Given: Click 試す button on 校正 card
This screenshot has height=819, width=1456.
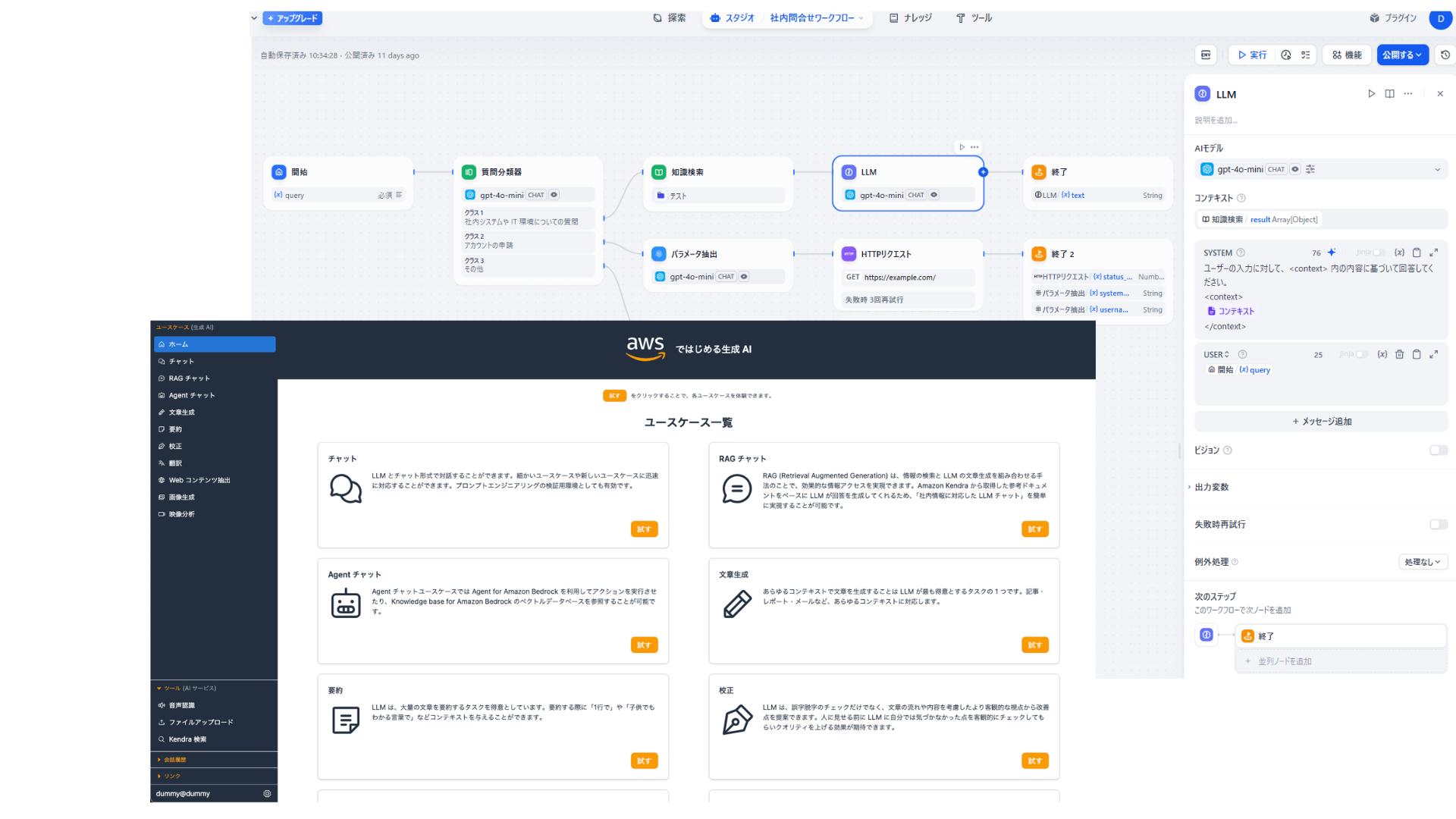Looking at the screenshot, I should pyautogui.click(x=1035, y=761).
